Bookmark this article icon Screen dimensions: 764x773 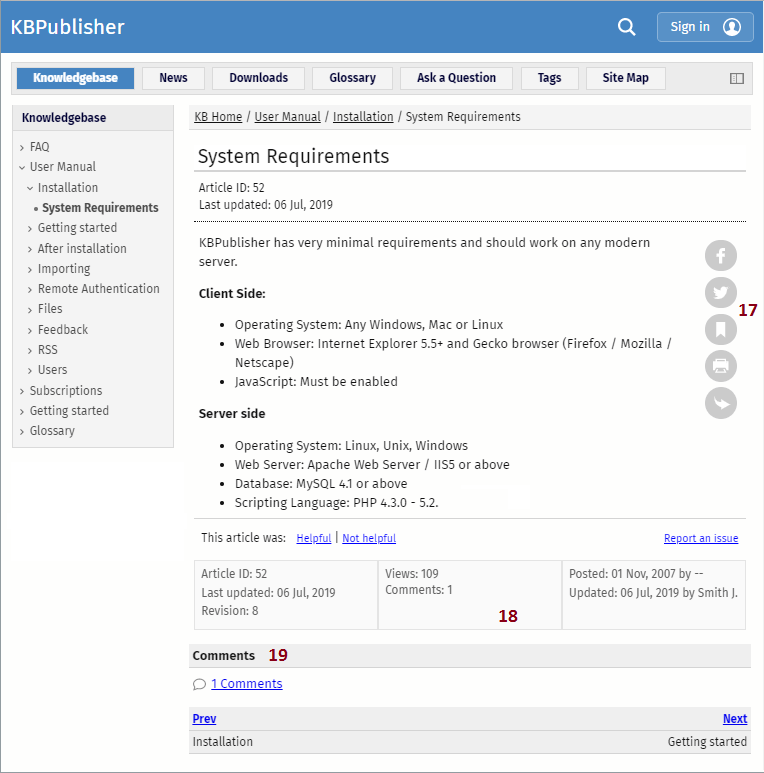(721, 329)
